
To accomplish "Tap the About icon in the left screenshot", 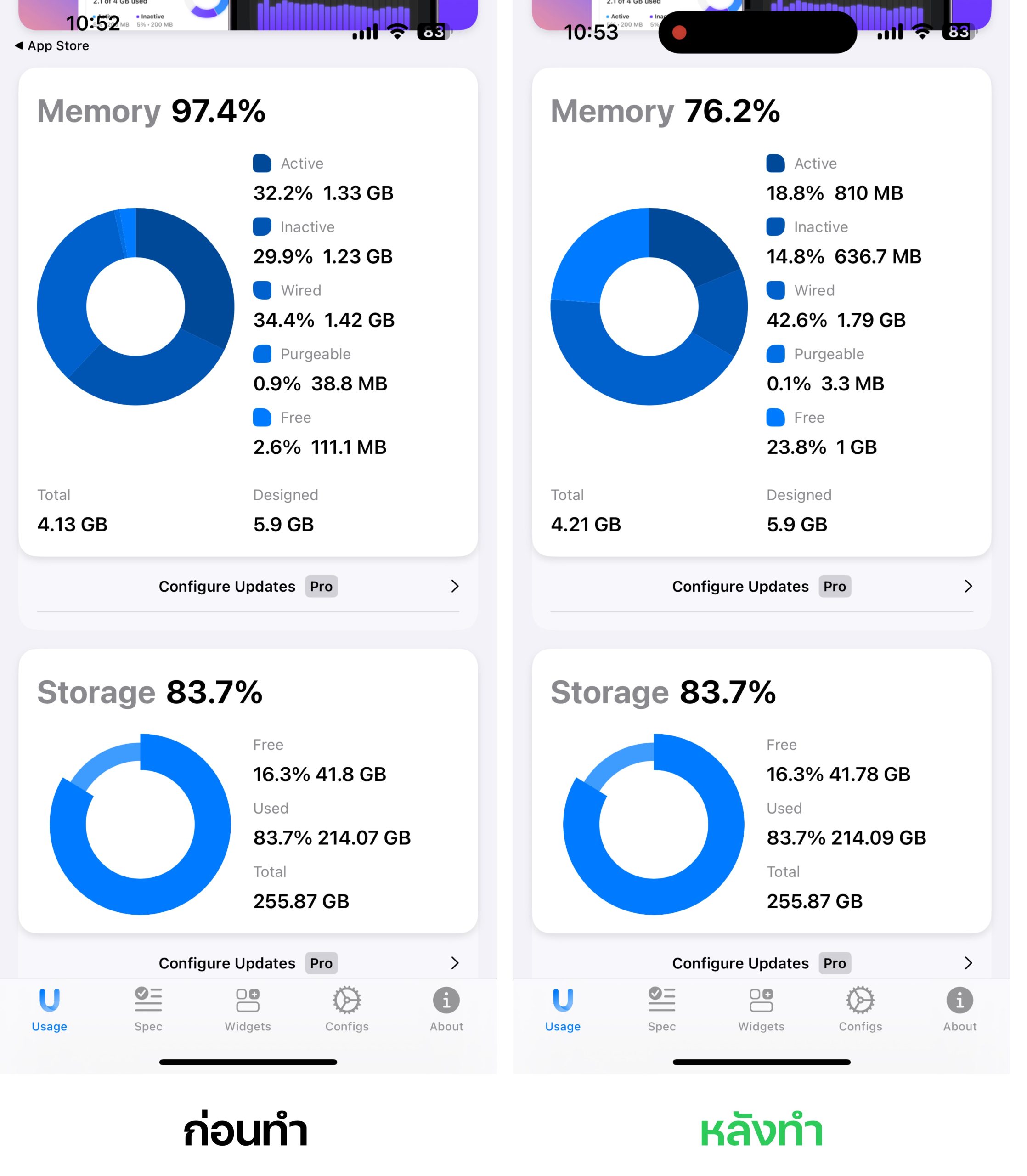I will tap(446, 1001).
